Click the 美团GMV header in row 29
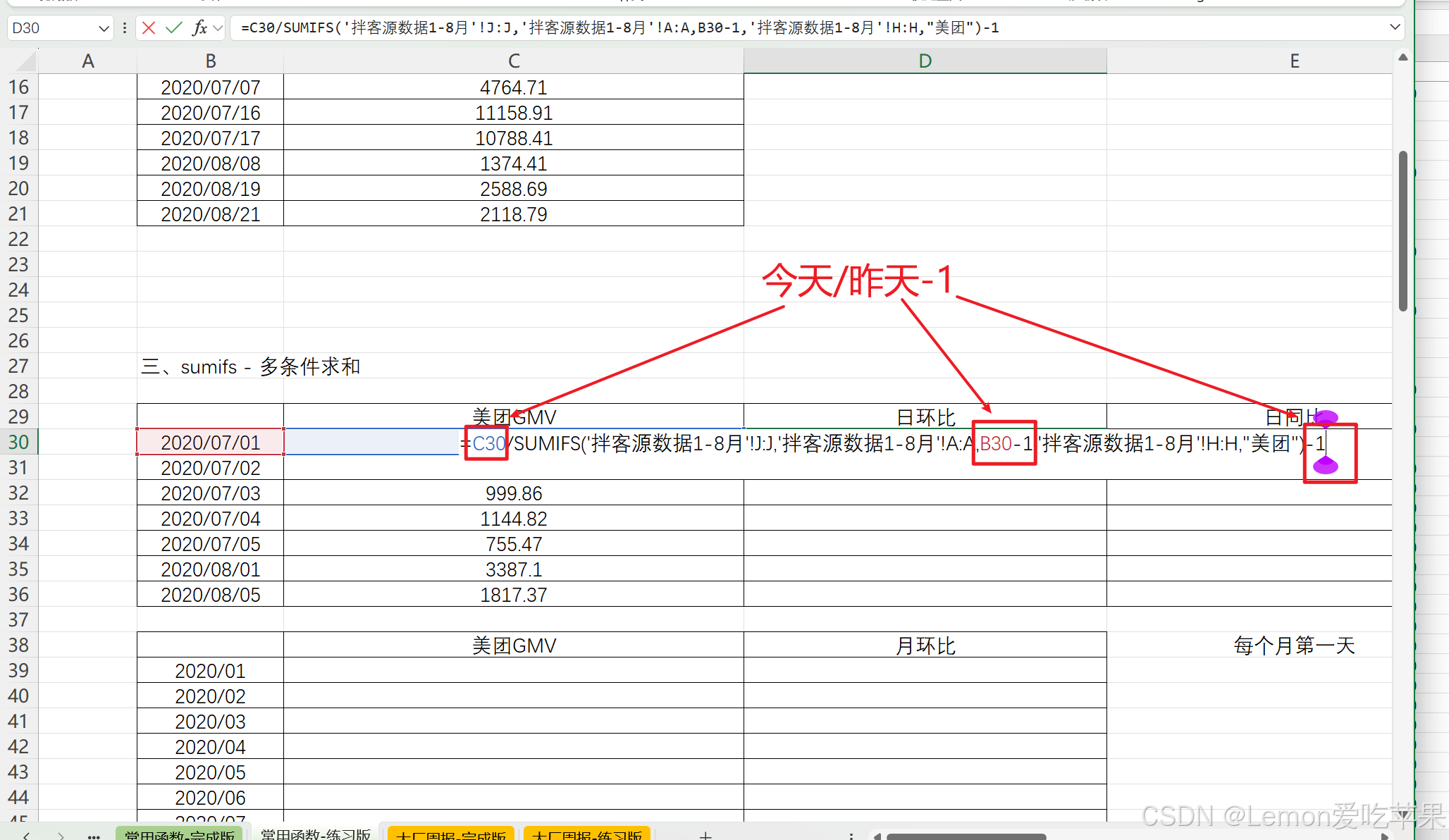1449x840 pixels. (x=514, y=417)
